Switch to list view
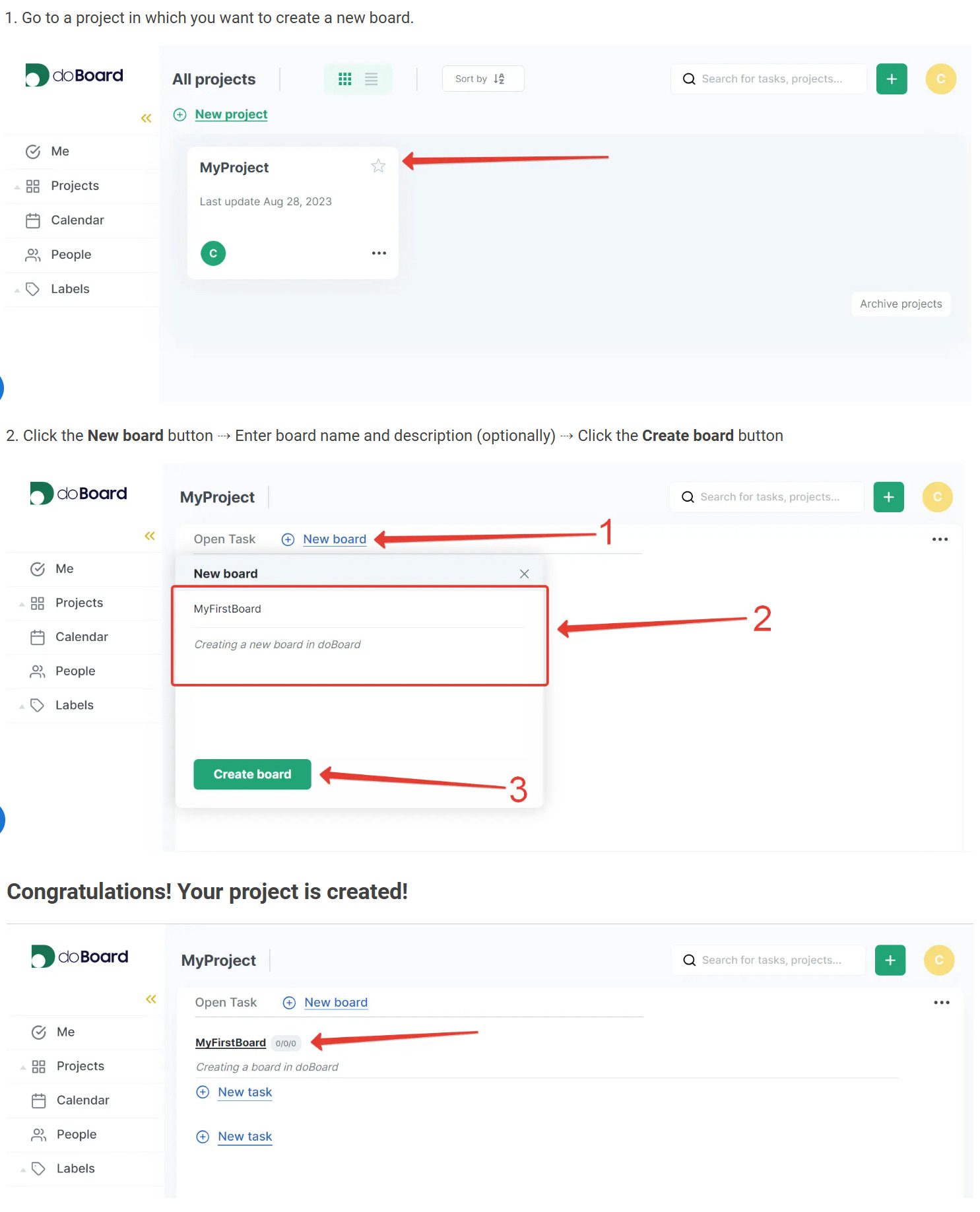 371,79
